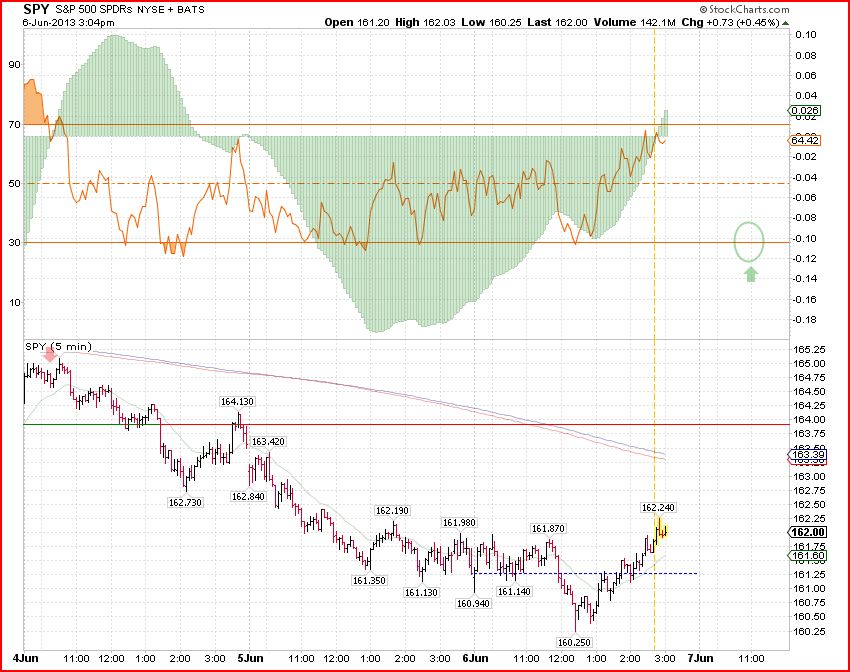Click the -0.06 value on histogram axis
850x672 pixels.
click(804, 197)
